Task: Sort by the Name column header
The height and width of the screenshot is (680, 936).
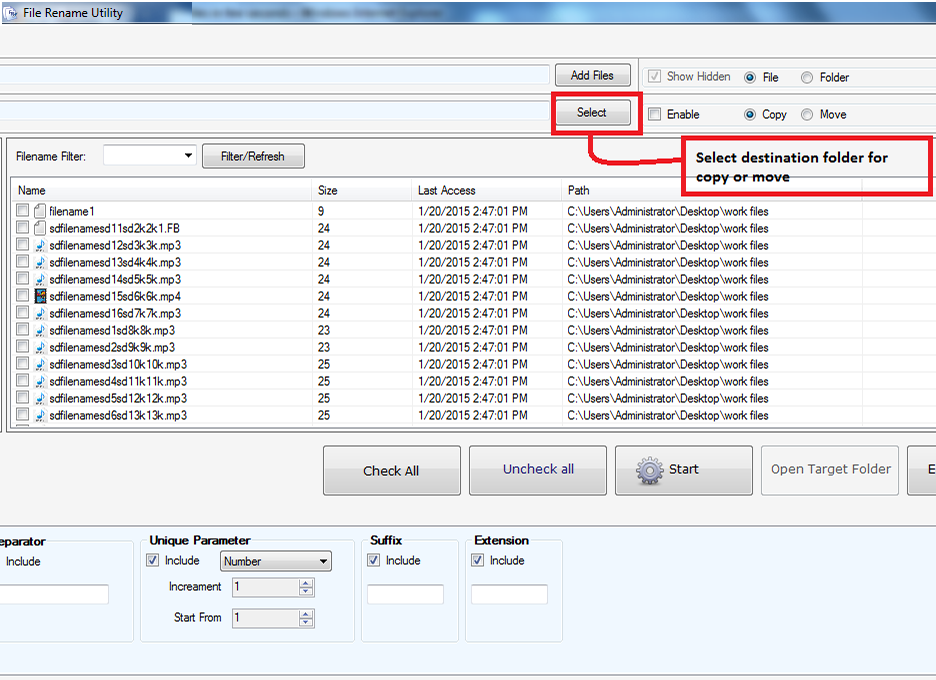Action: tap(161, 190)
